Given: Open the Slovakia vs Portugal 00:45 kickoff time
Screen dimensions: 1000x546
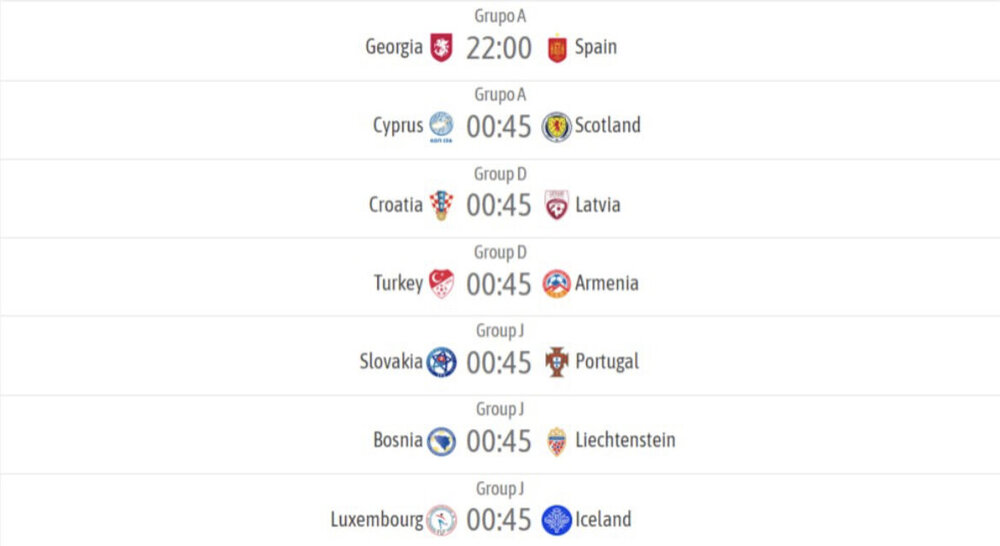Looking at the screenshot, I should (x=499, y=363).
